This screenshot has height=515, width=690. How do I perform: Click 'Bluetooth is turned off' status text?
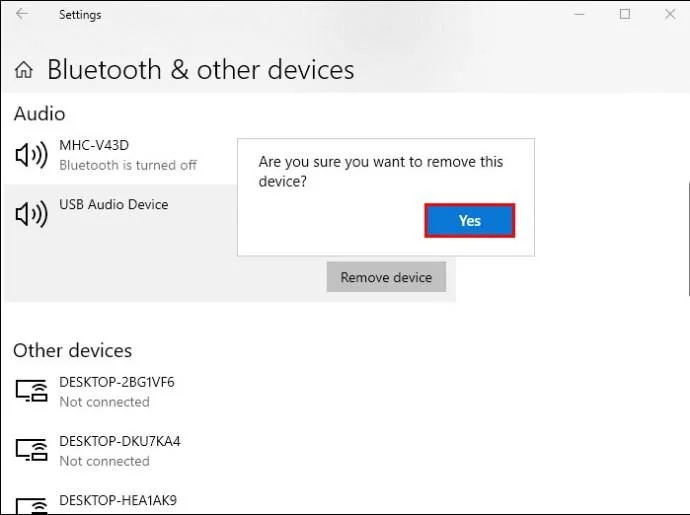tap(128, 165)
